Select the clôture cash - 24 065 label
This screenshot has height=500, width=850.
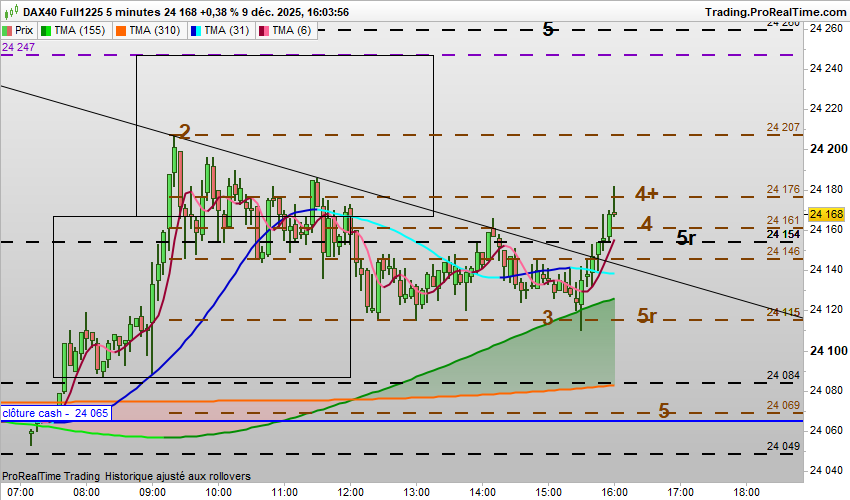pos(55,413)
